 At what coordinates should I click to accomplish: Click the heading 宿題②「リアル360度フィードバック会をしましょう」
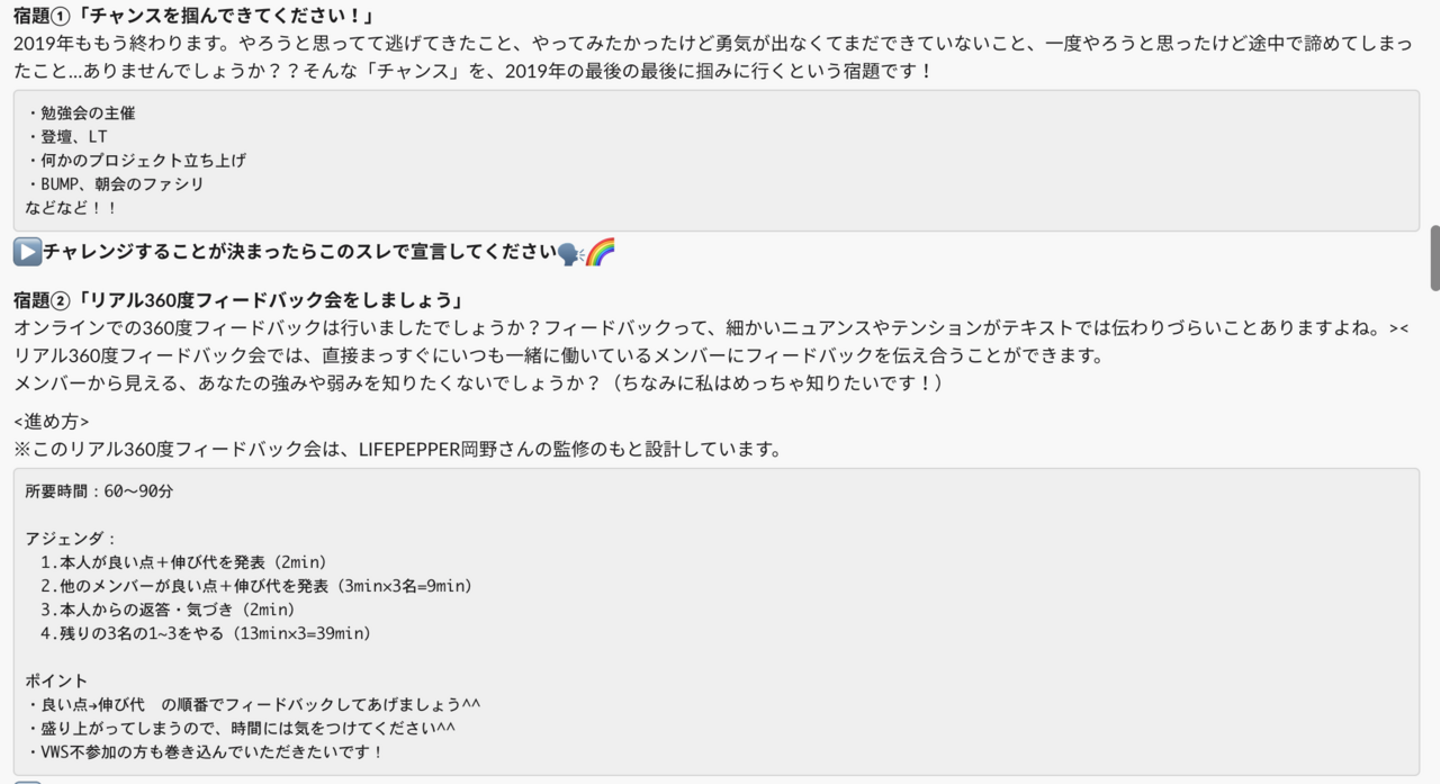(240, 301)
